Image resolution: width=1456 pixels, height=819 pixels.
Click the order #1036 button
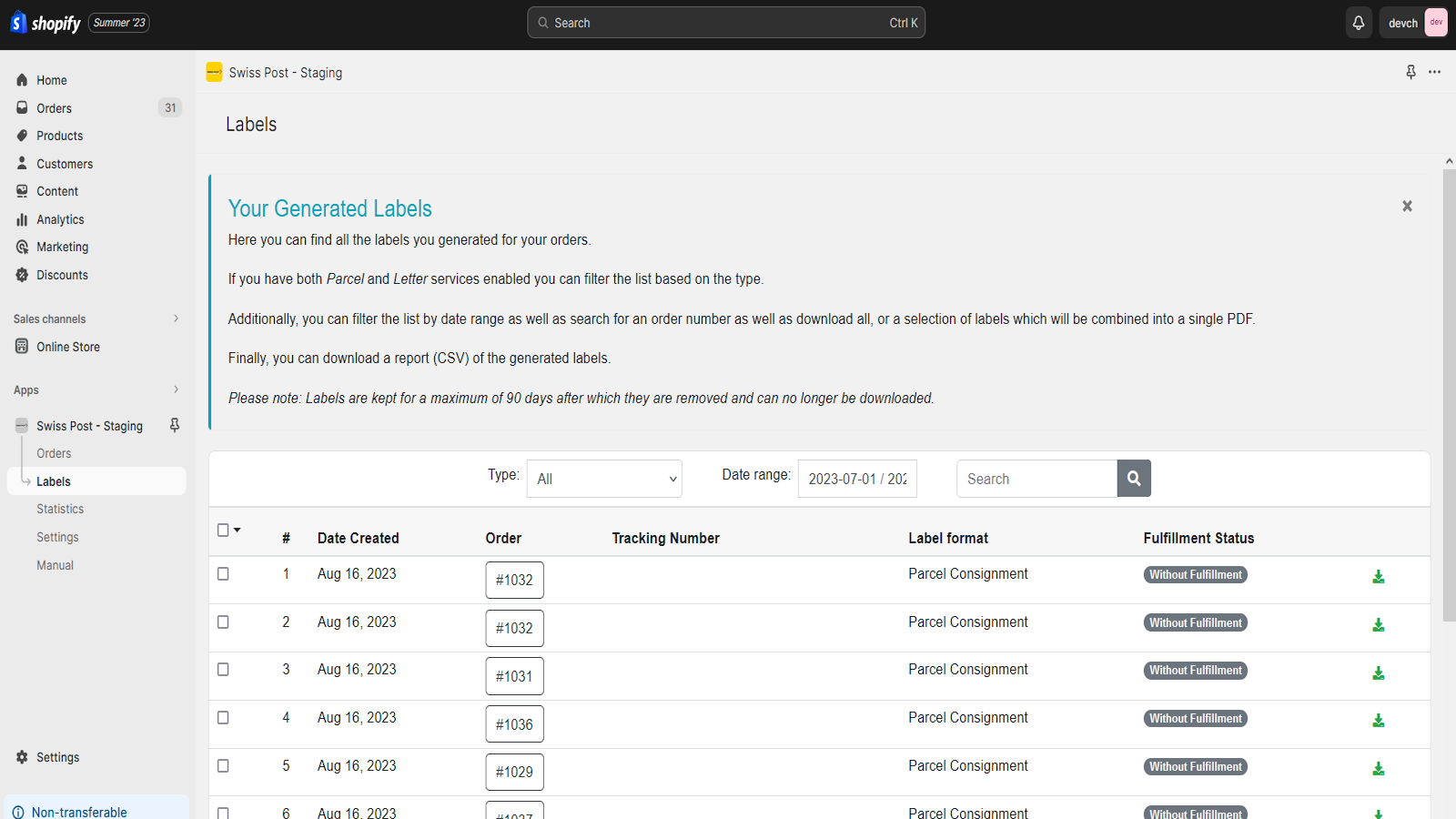(x=514, y=724)
